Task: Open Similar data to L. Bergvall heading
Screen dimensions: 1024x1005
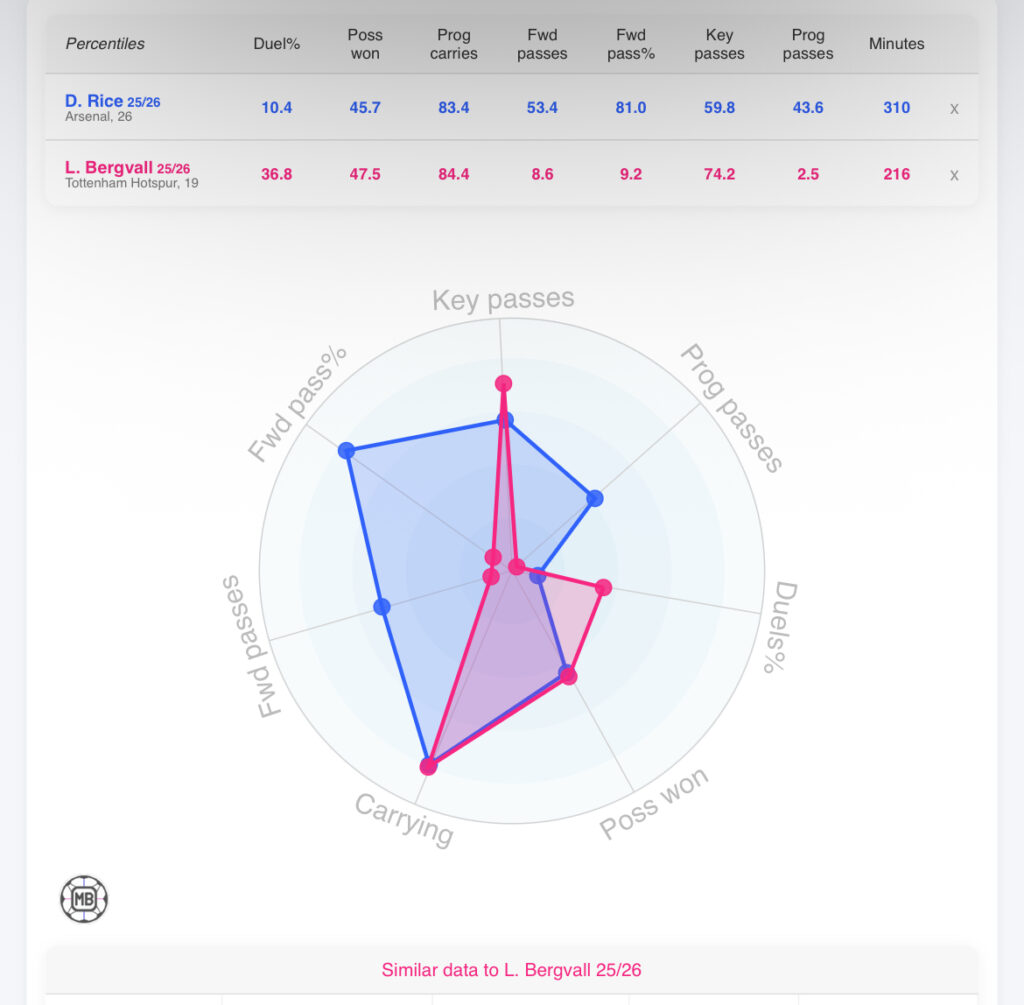Action: tap(511, 970)
